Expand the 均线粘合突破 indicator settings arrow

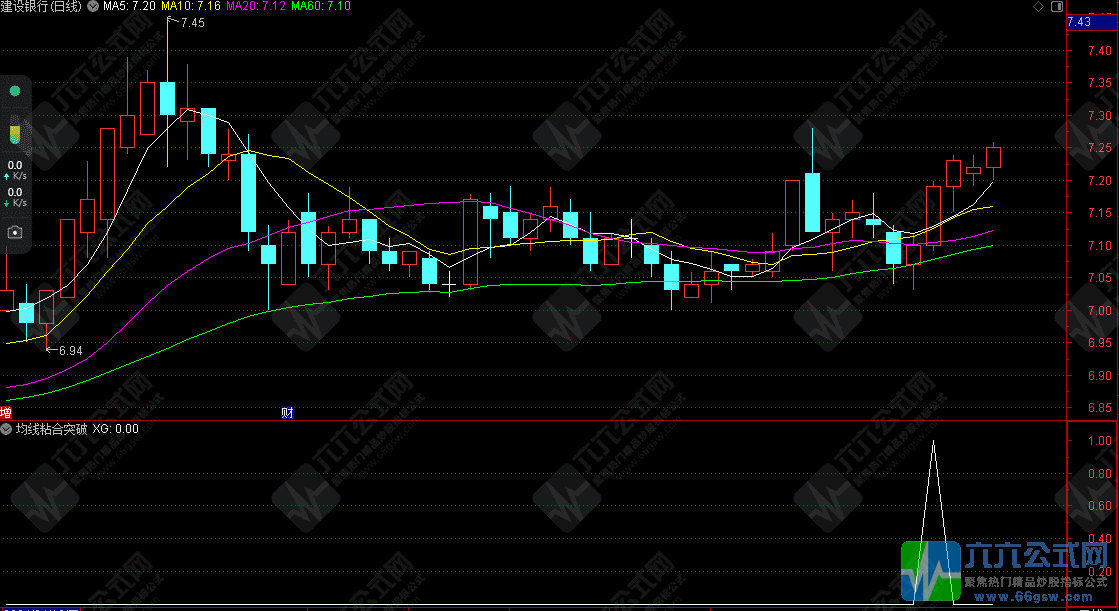tap(6, 429)
